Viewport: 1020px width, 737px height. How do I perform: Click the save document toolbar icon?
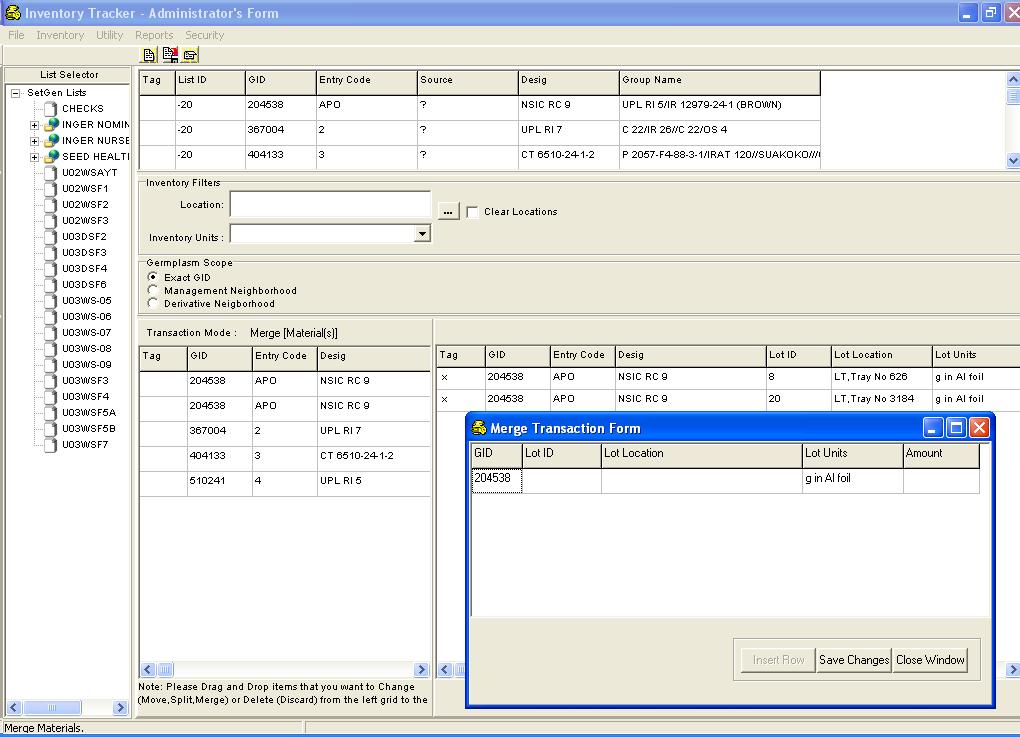pos(170,55)
